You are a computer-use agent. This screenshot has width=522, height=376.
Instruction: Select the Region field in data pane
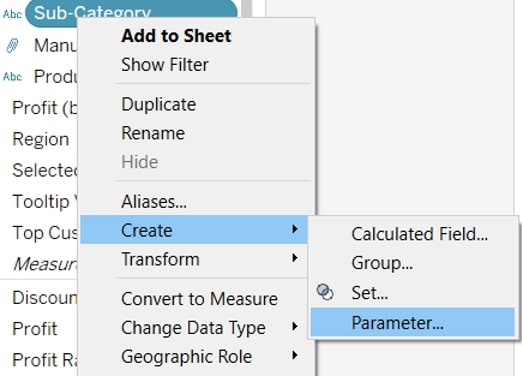coord(41,139)
